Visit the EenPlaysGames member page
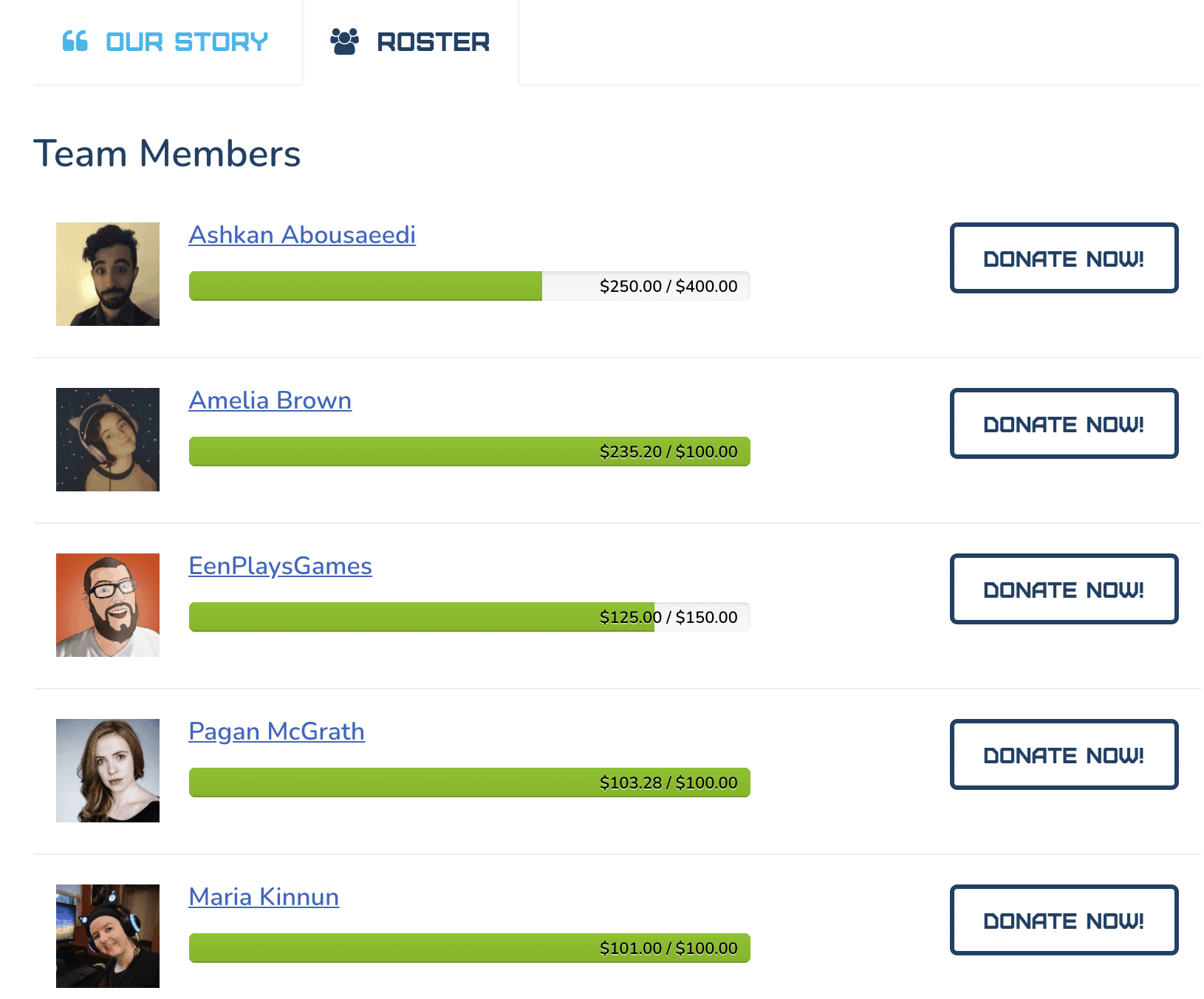 tap(281, 566)
